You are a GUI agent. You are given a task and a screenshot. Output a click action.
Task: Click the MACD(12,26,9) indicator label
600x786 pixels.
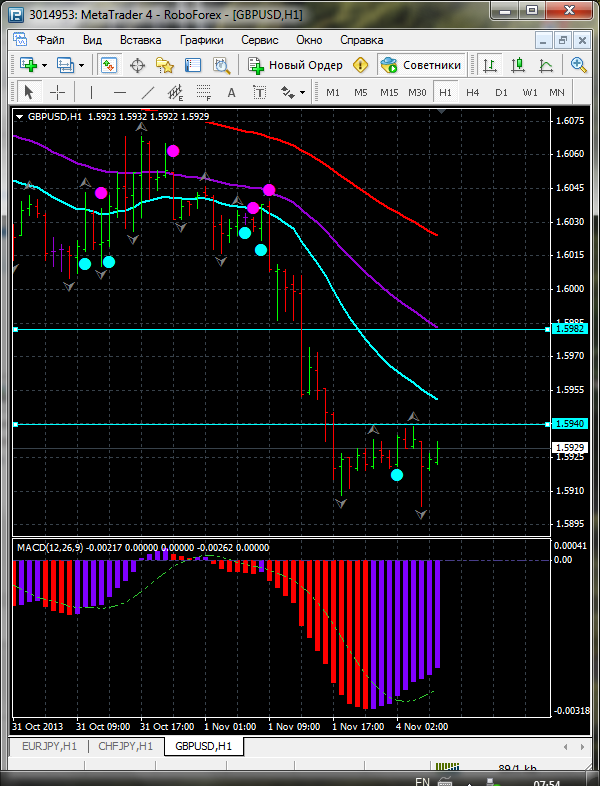(50, 547)
